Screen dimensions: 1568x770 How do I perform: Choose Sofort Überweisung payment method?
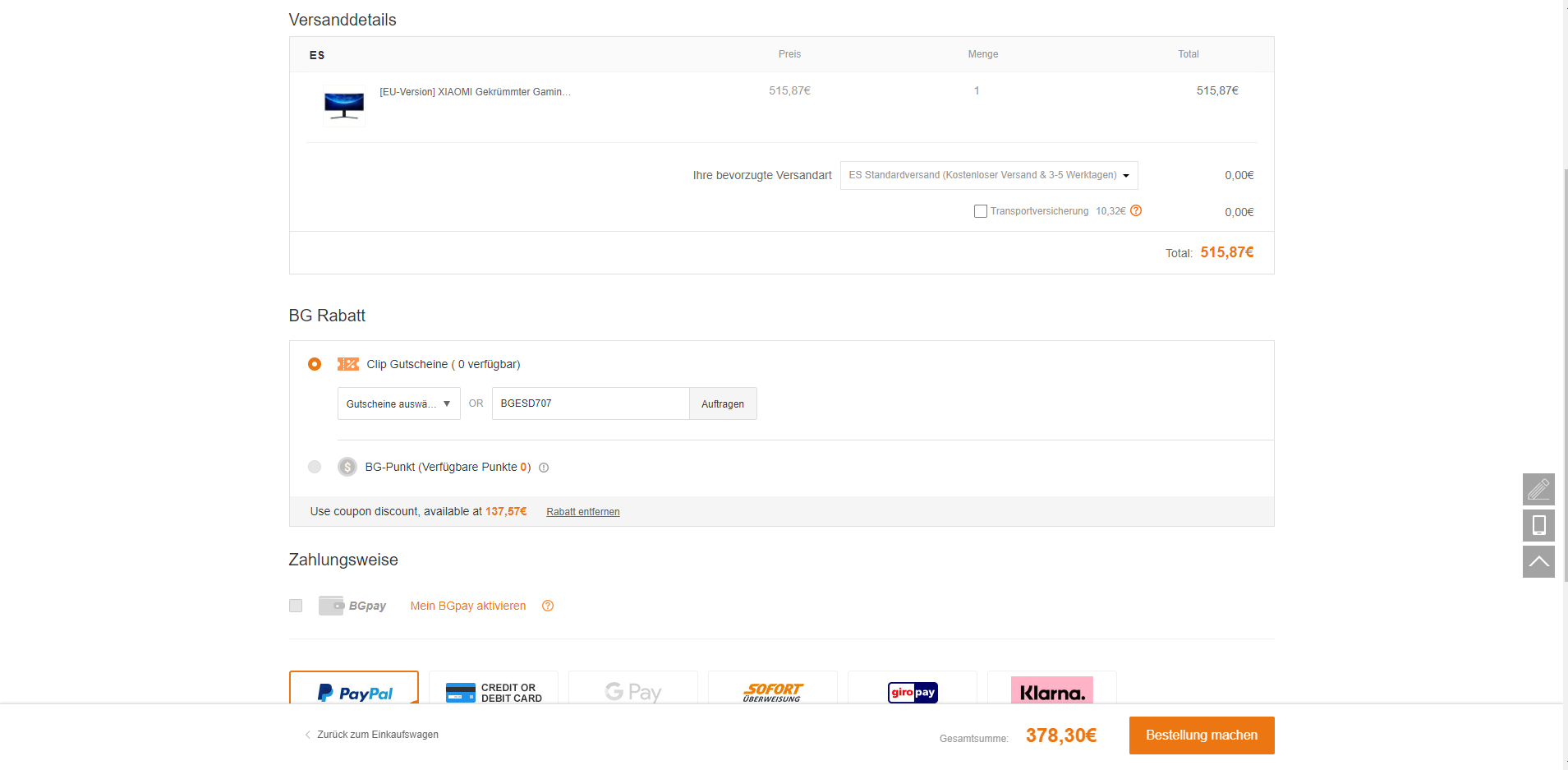coord(773,688)
